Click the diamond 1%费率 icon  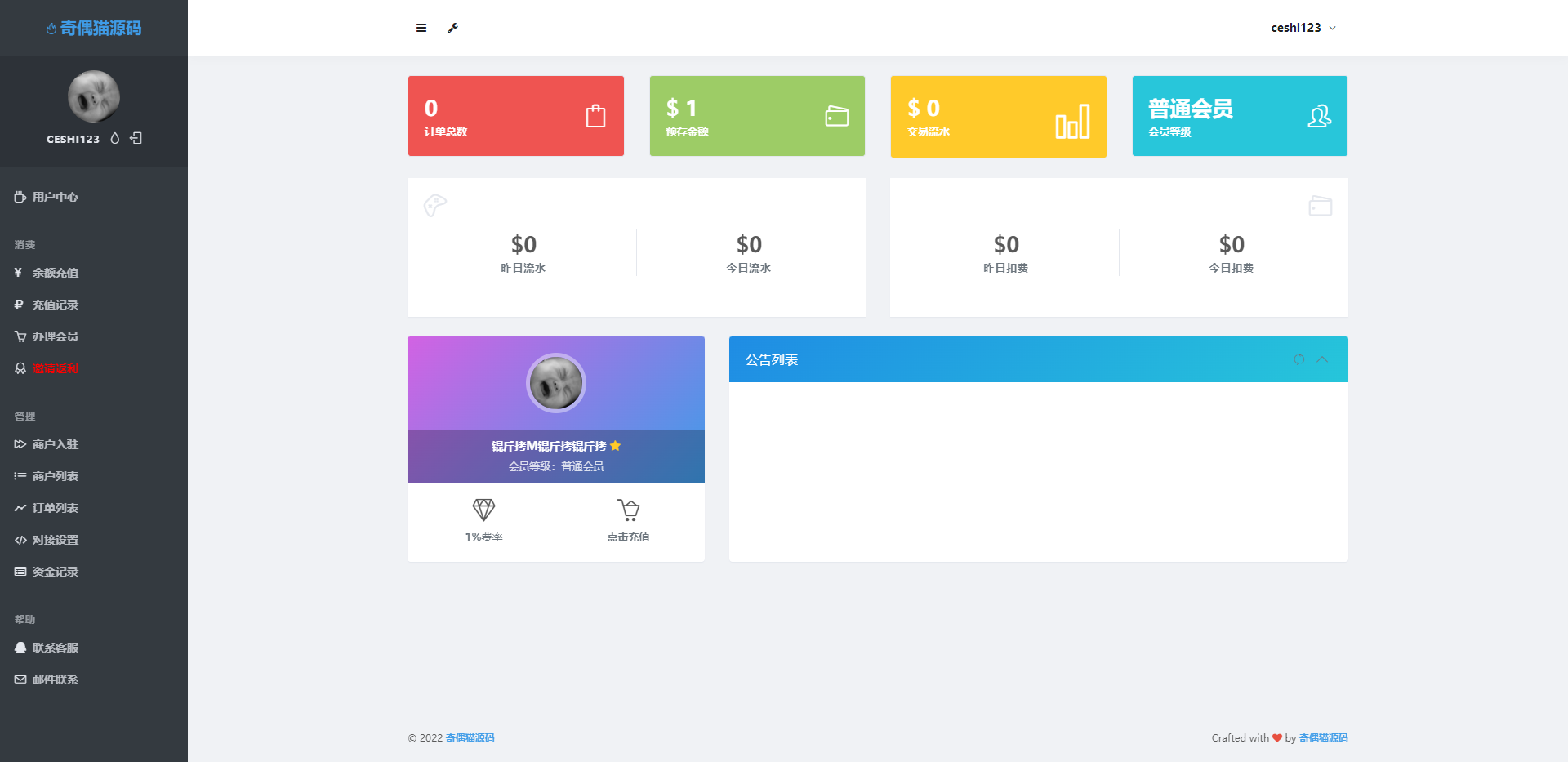tap(483, 510)
